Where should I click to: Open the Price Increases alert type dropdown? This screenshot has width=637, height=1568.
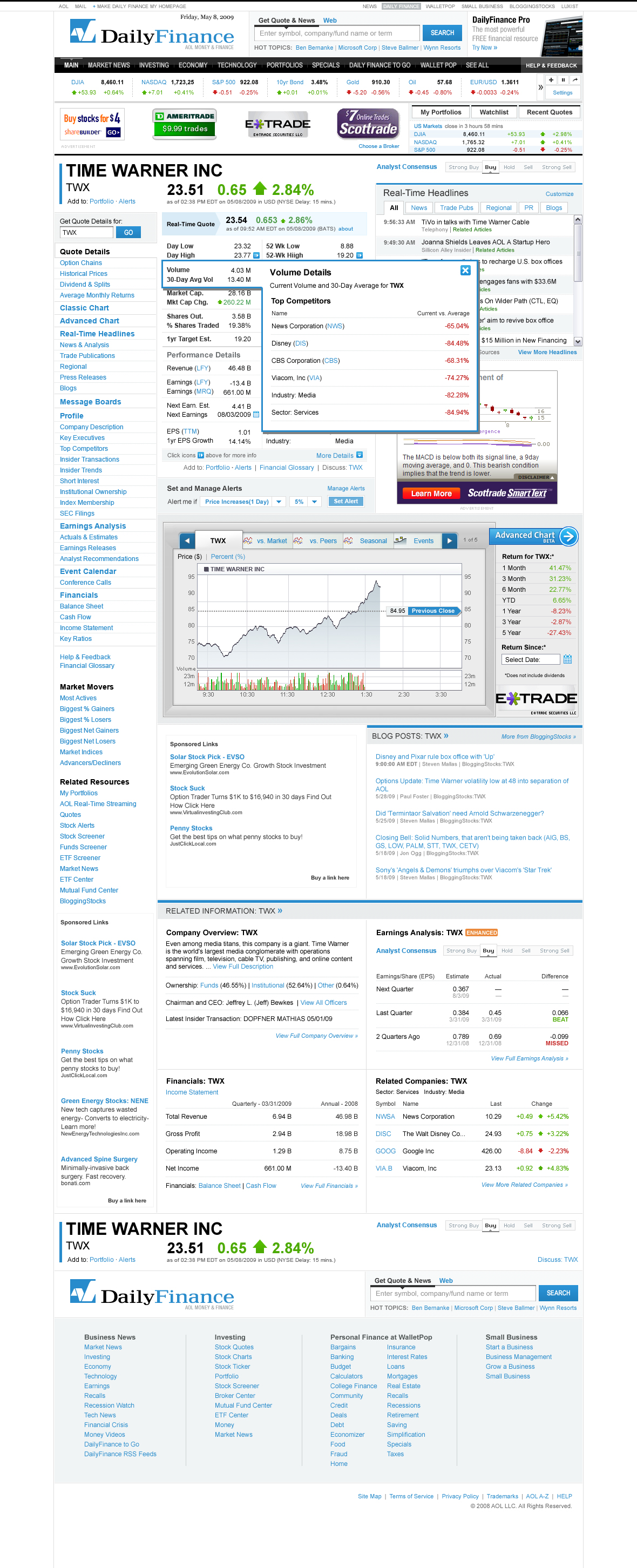point(243,502)
